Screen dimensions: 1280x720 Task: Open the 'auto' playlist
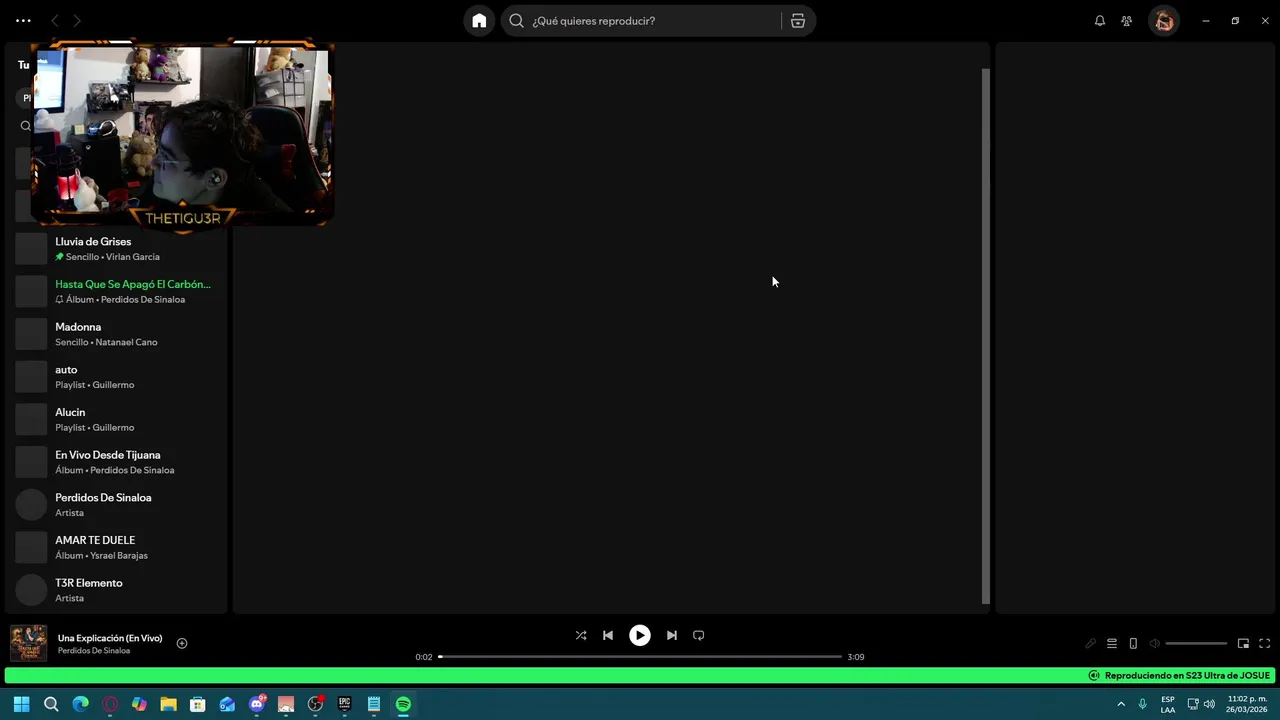tap(118, 377)
